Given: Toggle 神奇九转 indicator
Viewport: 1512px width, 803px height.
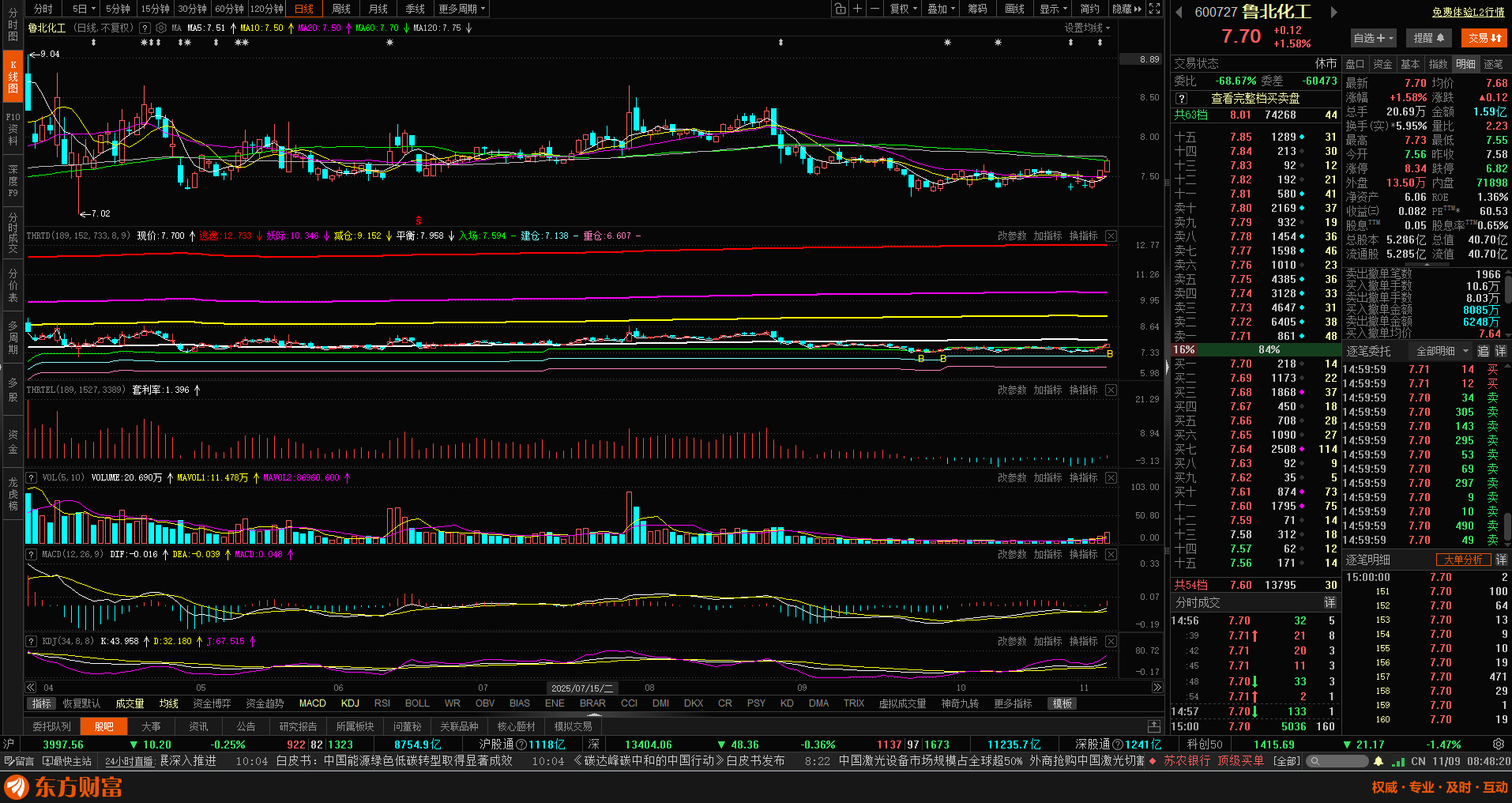Looking at the screenshot, I should (x=960, y=703).
